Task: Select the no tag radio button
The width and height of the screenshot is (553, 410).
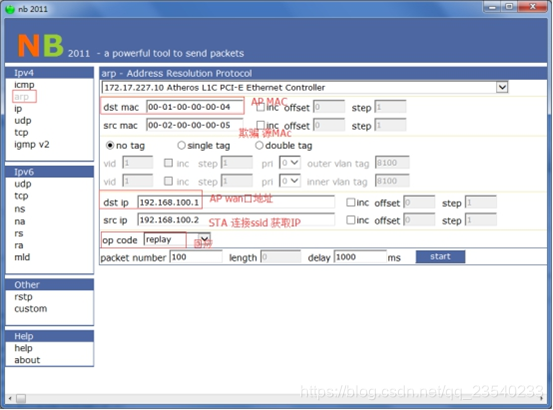Action: point(110,145)
